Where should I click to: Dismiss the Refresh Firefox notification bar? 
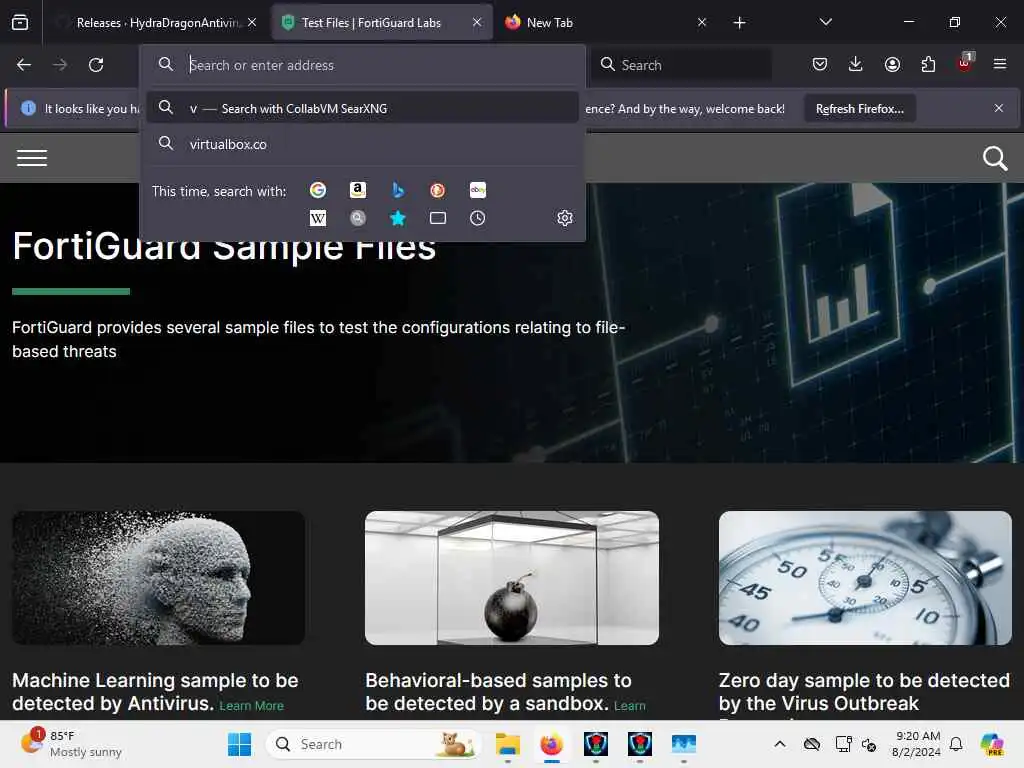coord(999,108)
